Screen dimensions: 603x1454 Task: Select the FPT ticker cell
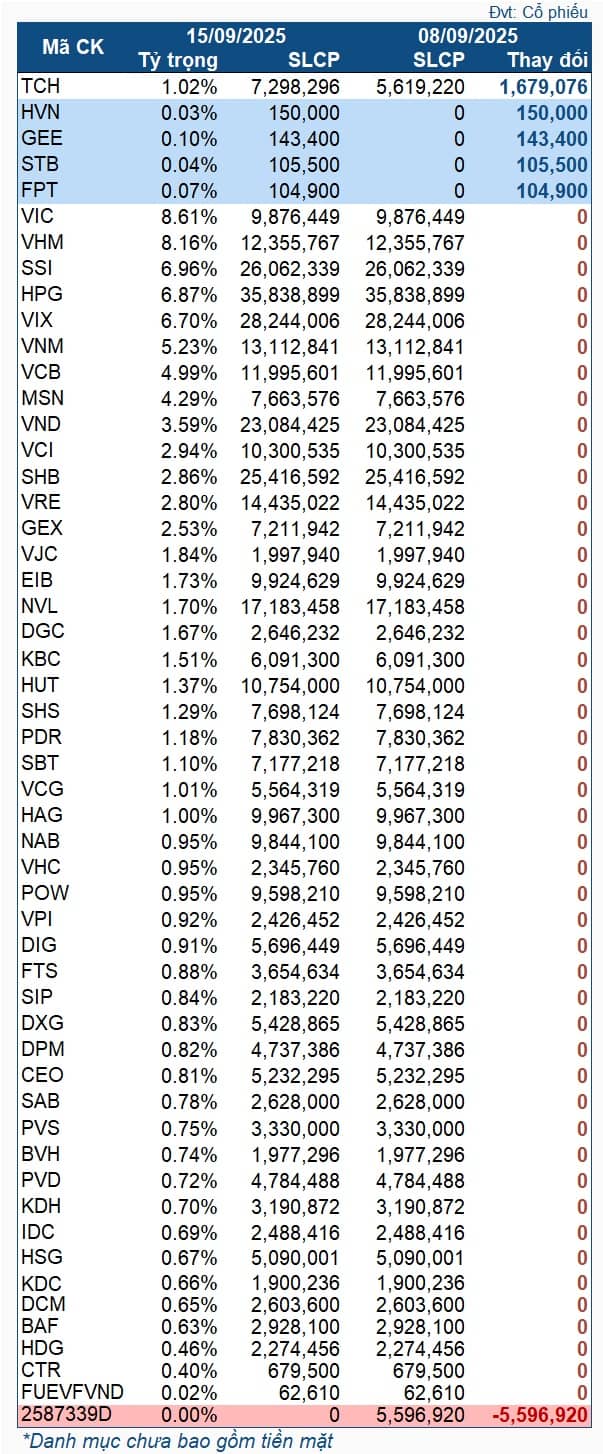(40, 190)
